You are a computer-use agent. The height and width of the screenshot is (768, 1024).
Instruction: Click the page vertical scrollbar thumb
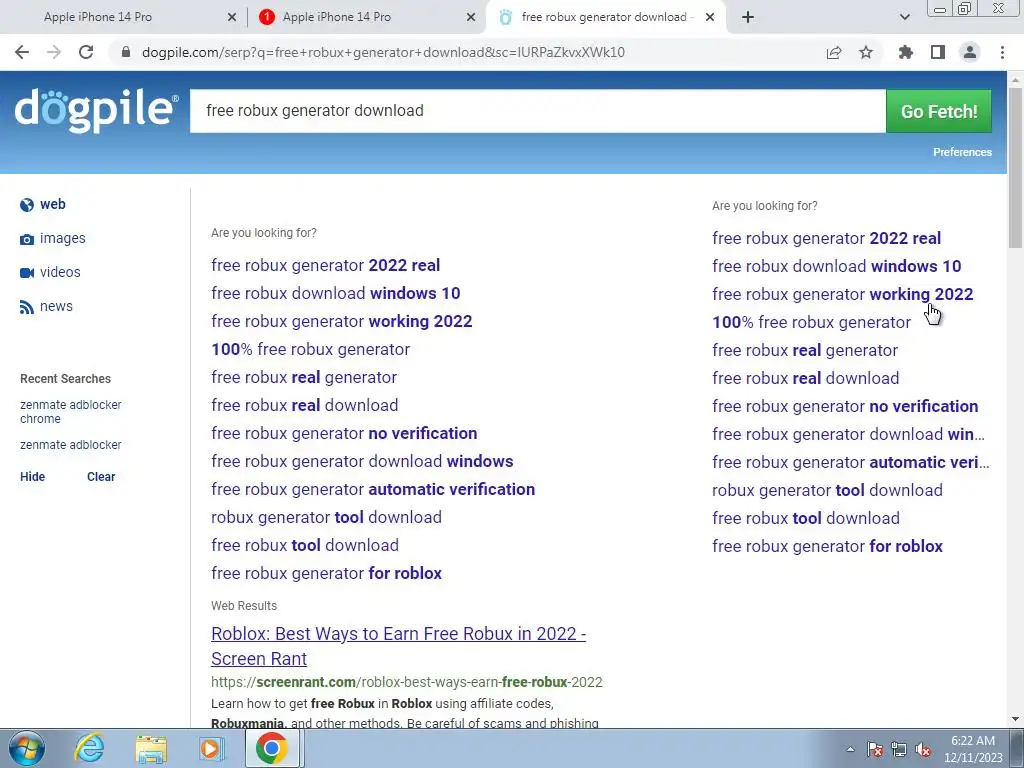[1015, 167]
